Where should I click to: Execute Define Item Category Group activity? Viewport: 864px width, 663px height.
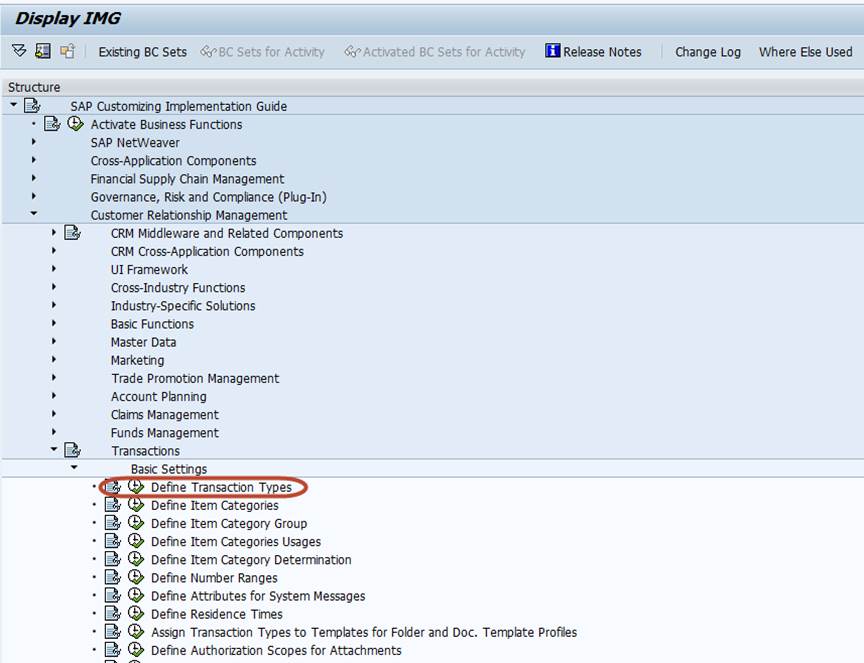click(136, 523)
